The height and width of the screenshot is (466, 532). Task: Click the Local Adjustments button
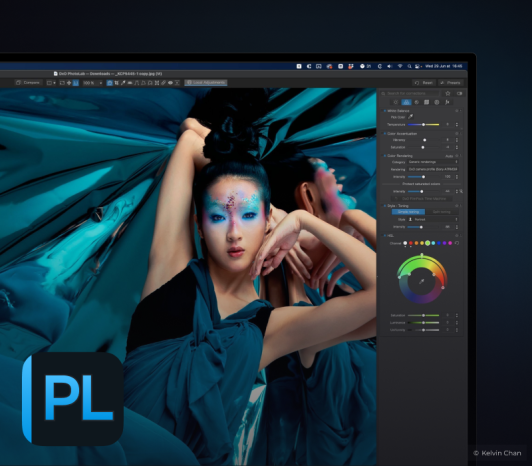point(206,82)
